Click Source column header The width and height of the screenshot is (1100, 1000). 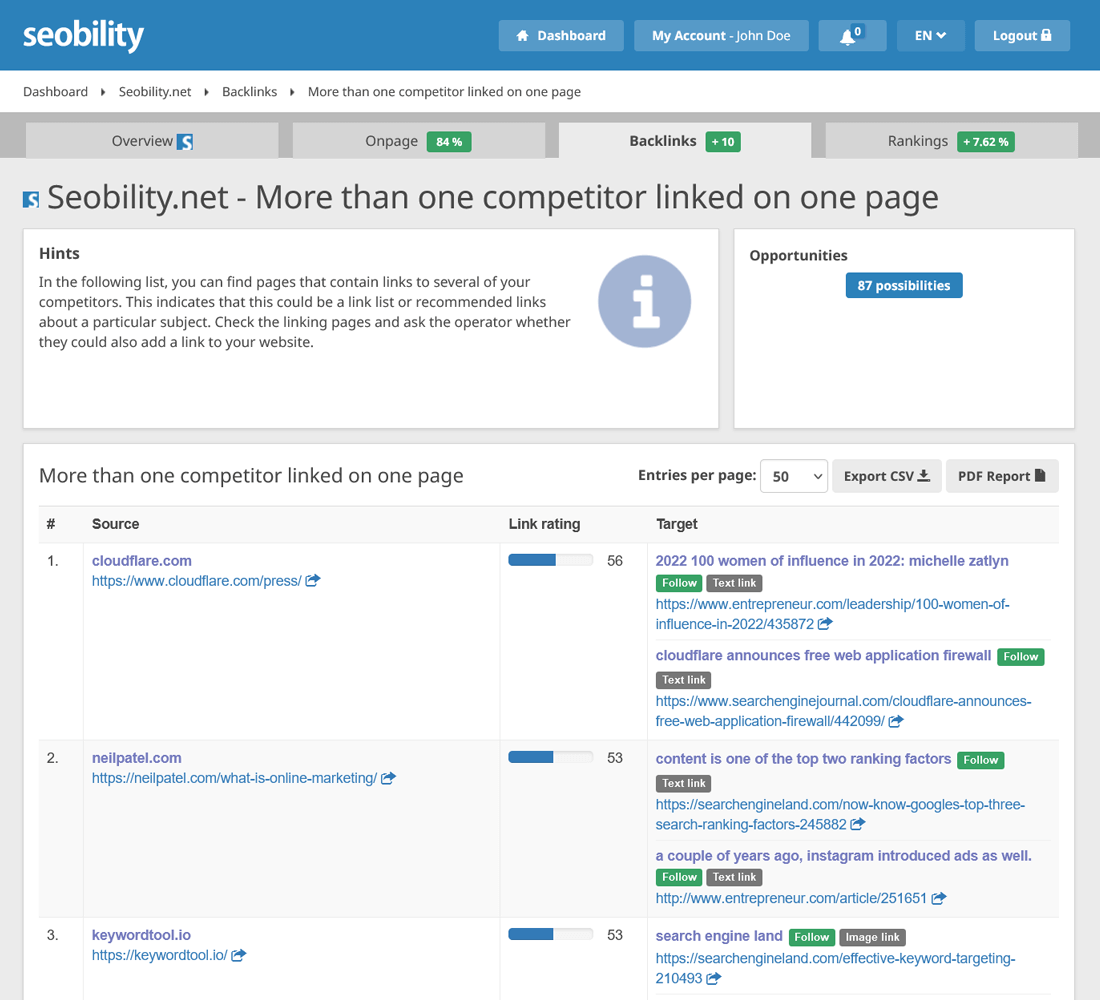click(x=115, y=524)
